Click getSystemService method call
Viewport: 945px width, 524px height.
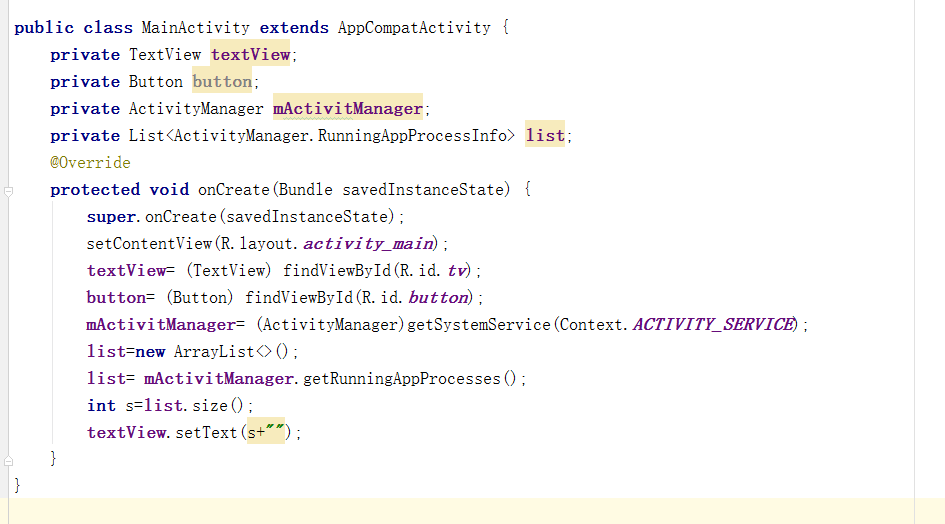(x=479, y=325)
